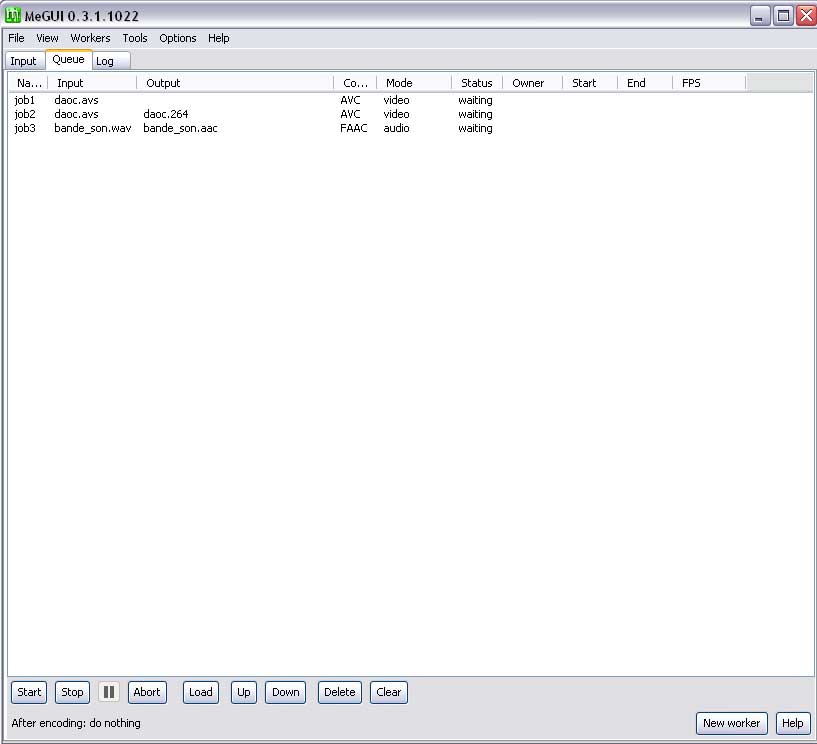Switch to the Input tab
The width and height of the screenshot is (817, 744).
click(x=23, y=61)
